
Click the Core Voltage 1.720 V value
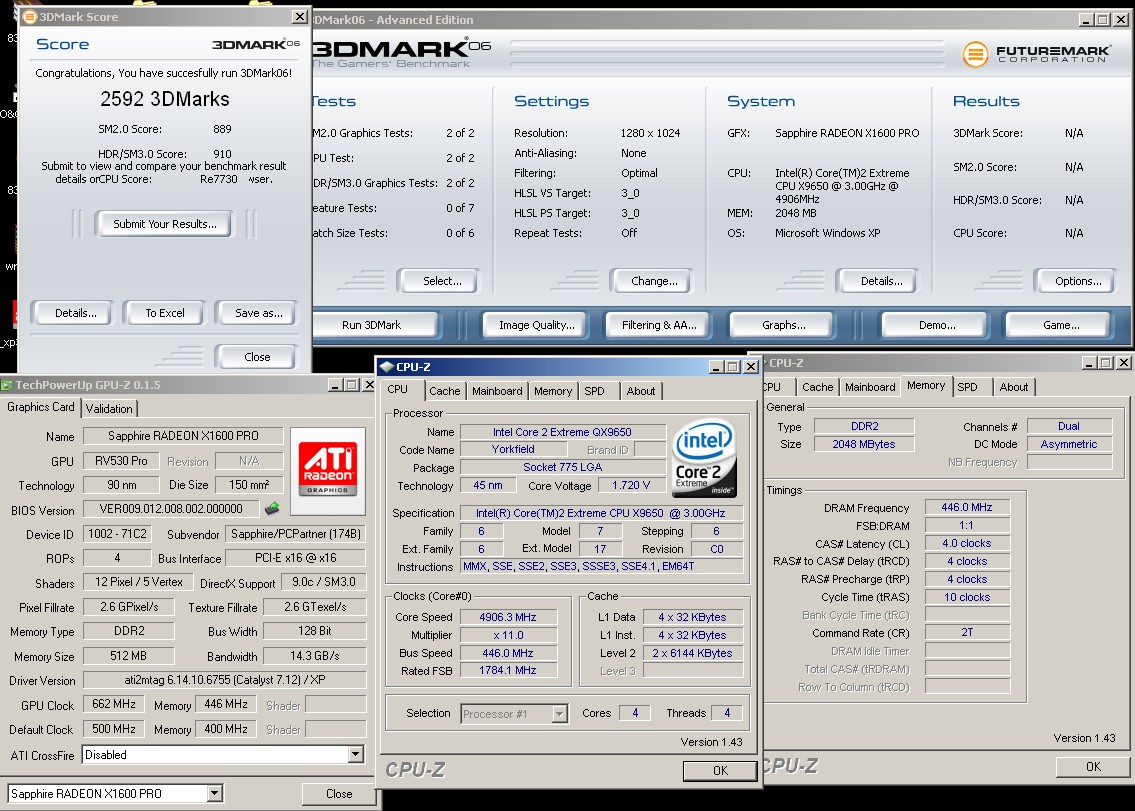pos(630,485)
